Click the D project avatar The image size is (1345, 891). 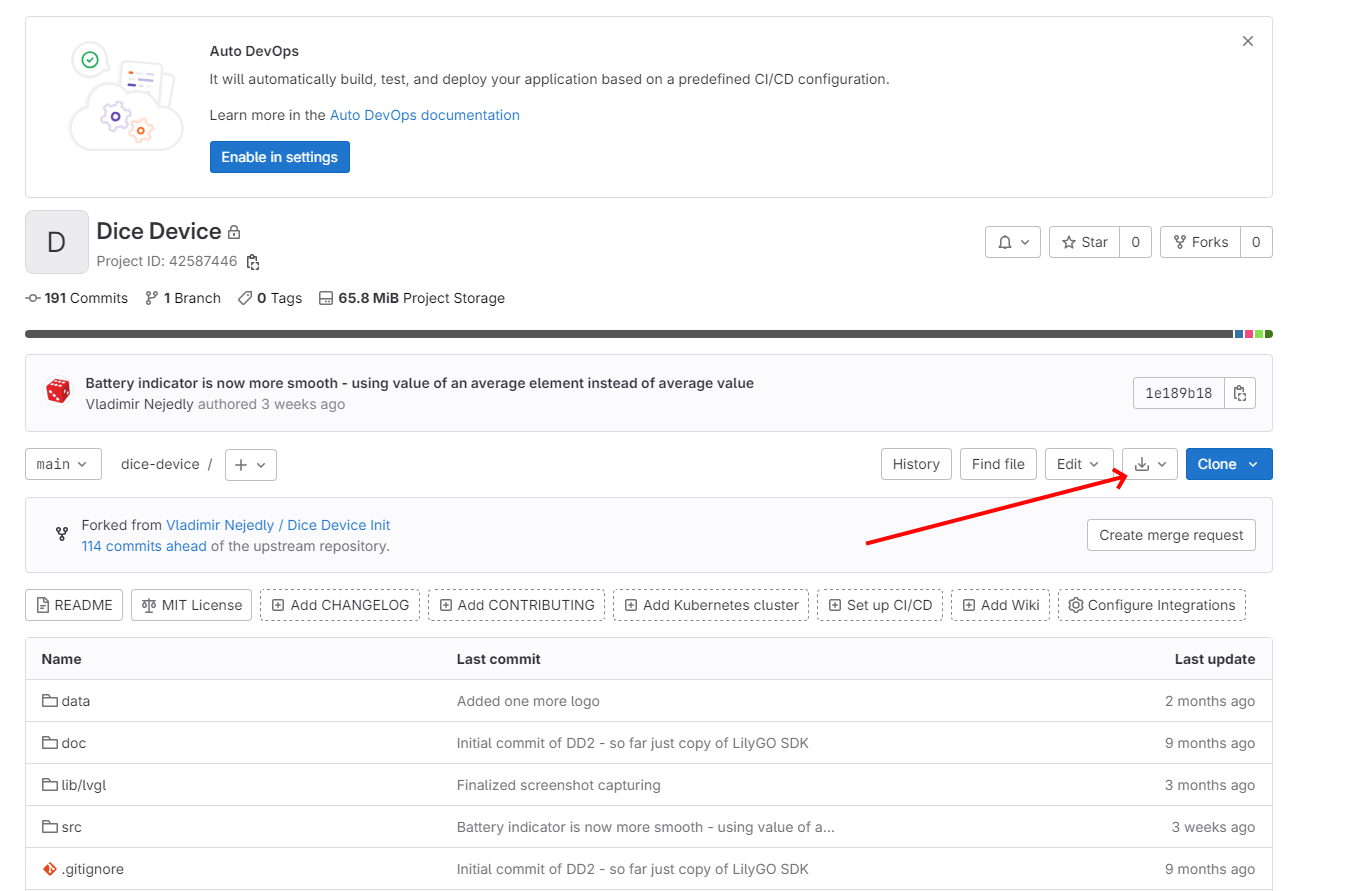57,242
